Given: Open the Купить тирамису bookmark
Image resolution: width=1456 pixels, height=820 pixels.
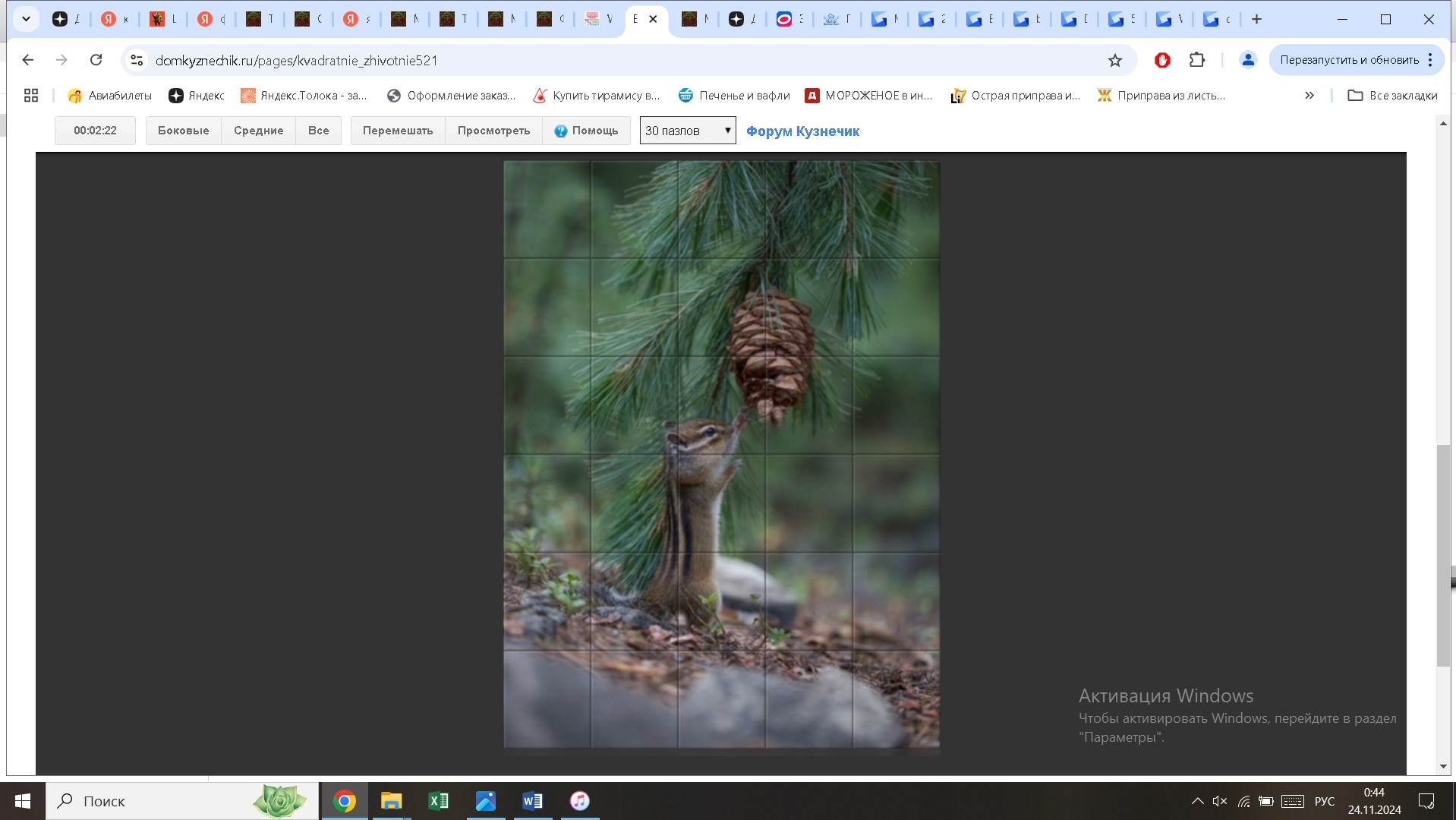Looking at the screenshot, I should point(597,96).
